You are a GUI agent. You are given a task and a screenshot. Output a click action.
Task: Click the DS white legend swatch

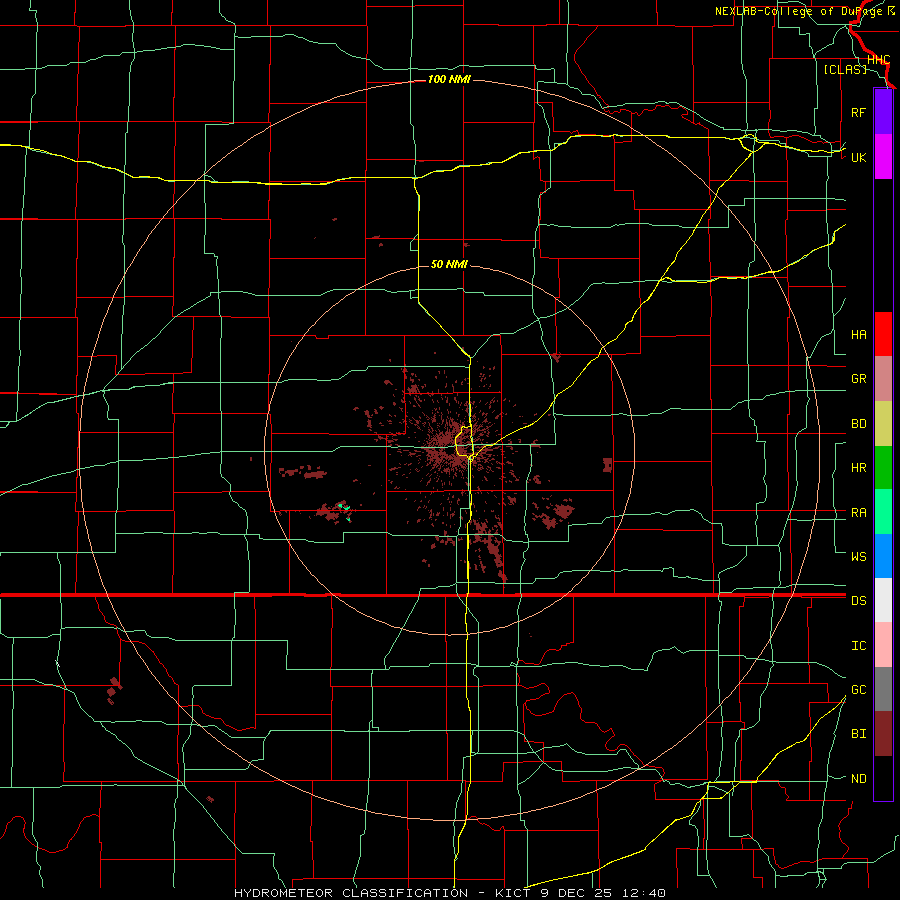(883, 600)
